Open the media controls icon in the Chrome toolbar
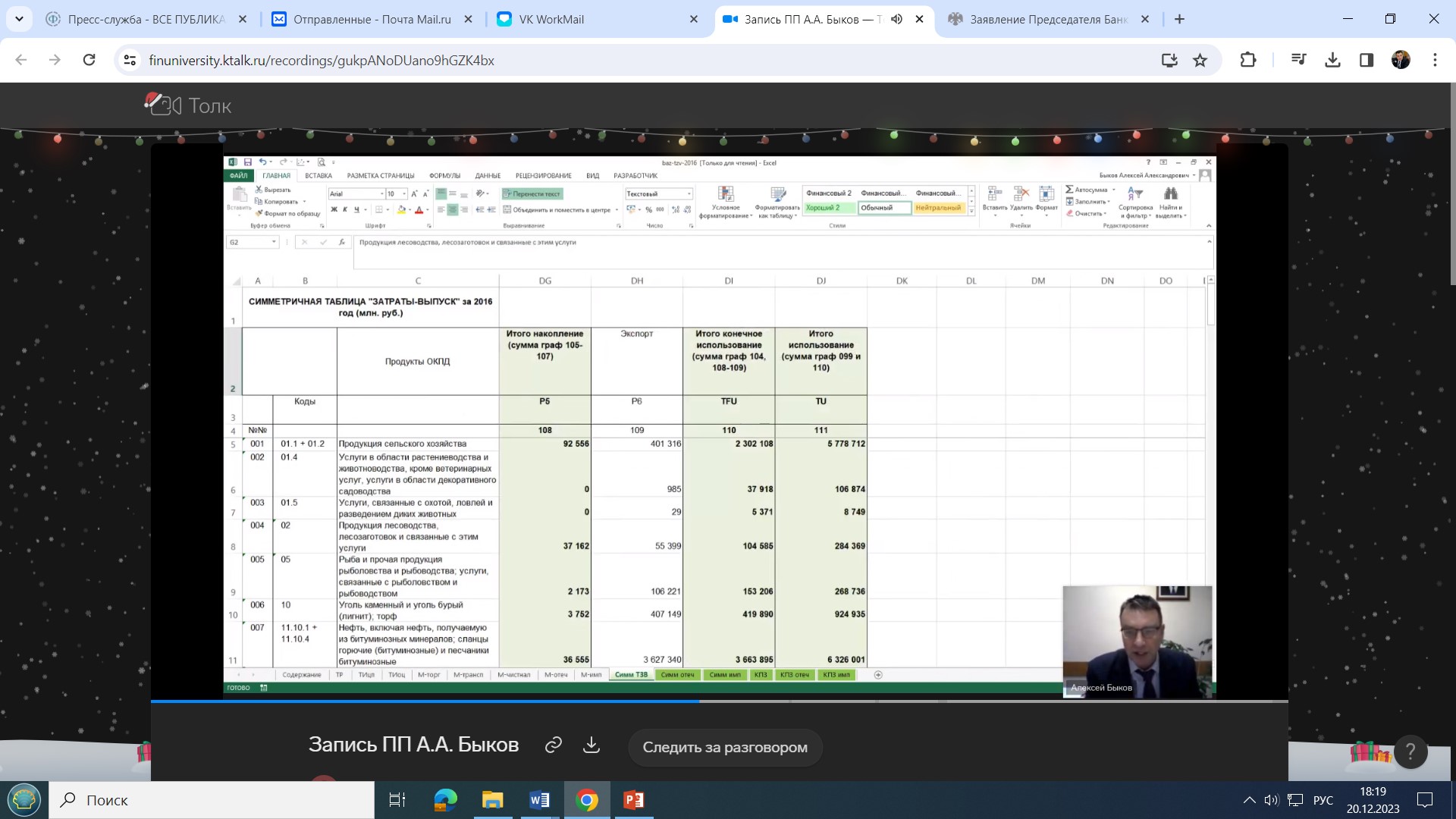Viewport: 1456px width, 819px height. click(x=1298, y=61)
